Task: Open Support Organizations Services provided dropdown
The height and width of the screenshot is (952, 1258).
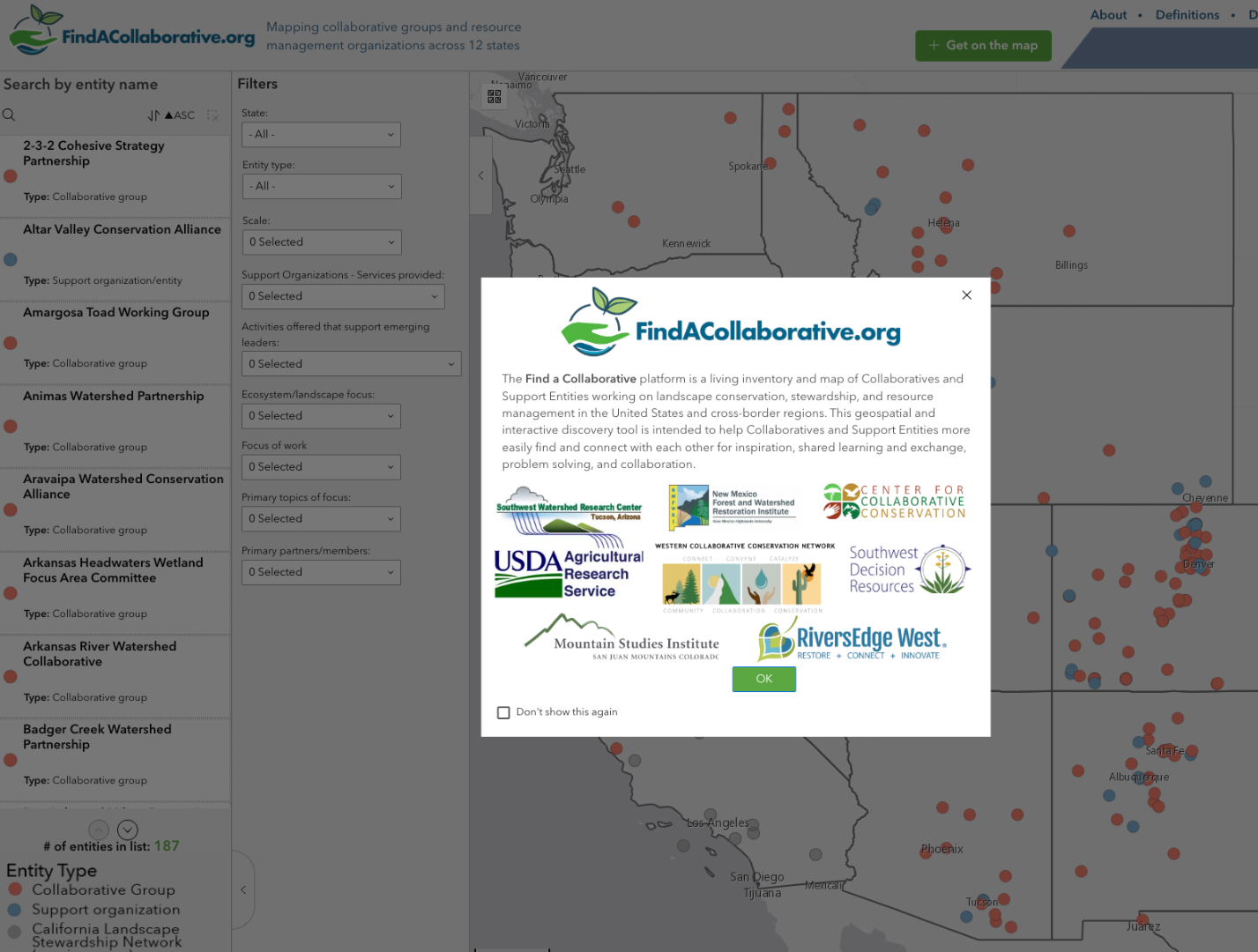Action: click(343, 296)
